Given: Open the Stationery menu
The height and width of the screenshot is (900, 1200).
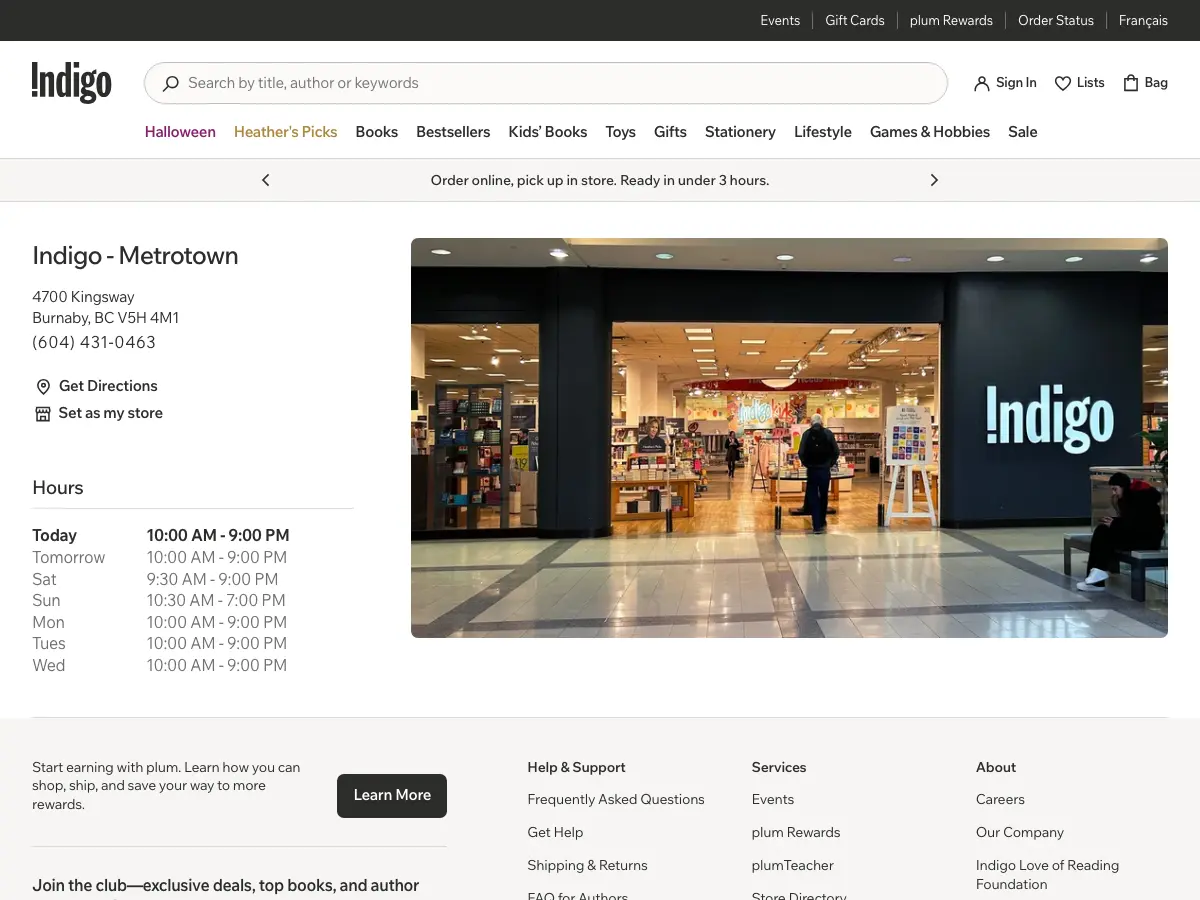Looking at the screenshot, I should [740, 132].
